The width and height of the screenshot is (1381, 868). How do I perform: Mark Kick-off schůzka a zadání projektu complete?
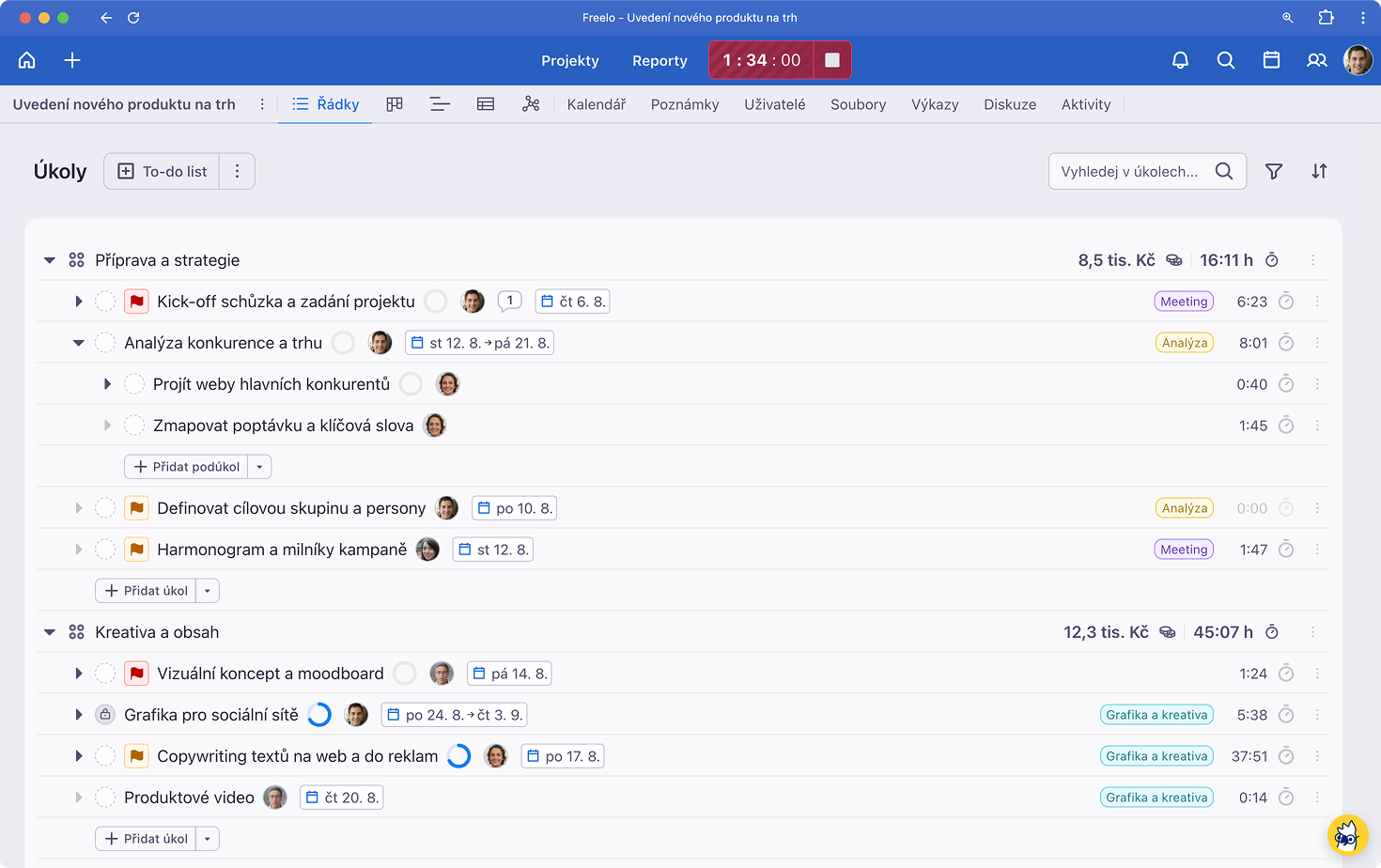[105, 302]
